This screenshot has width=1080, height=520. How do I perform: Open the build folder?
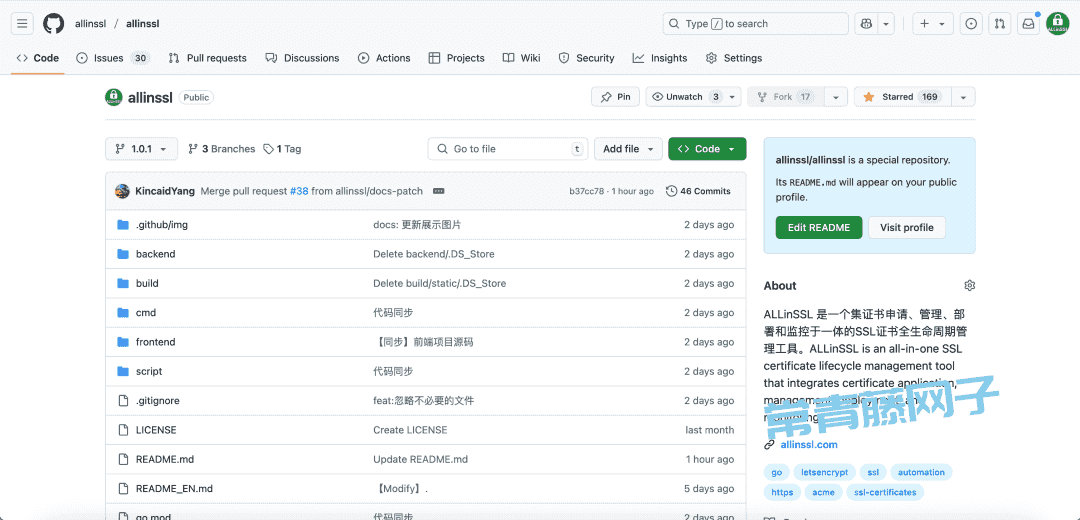coord(147,283)
